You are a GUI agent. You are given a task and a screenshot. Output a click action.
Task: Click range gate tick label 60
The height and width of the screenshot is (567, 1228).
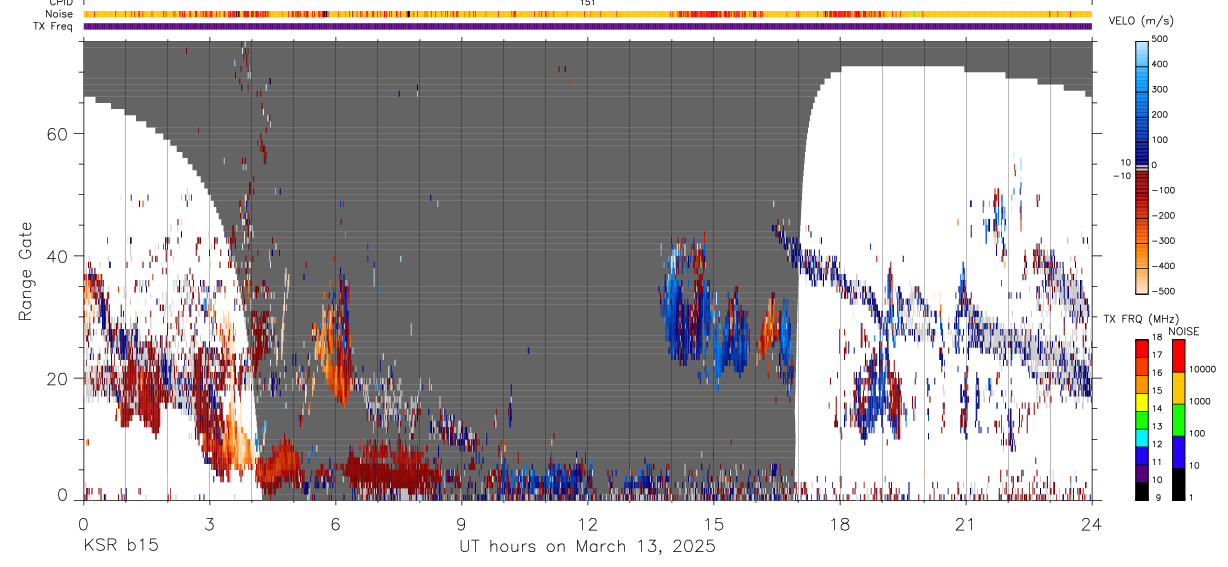(57, 134)
